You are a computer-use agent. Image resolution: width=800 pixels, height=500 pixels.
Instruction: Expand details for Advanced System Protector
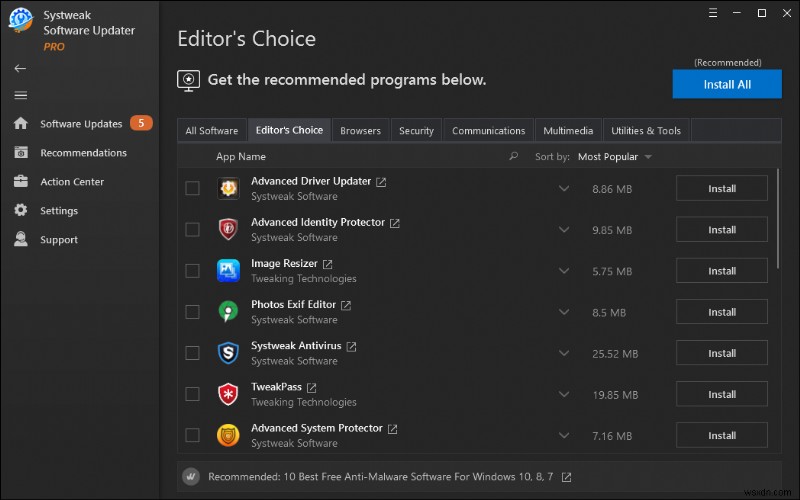(x=564, y=436)
